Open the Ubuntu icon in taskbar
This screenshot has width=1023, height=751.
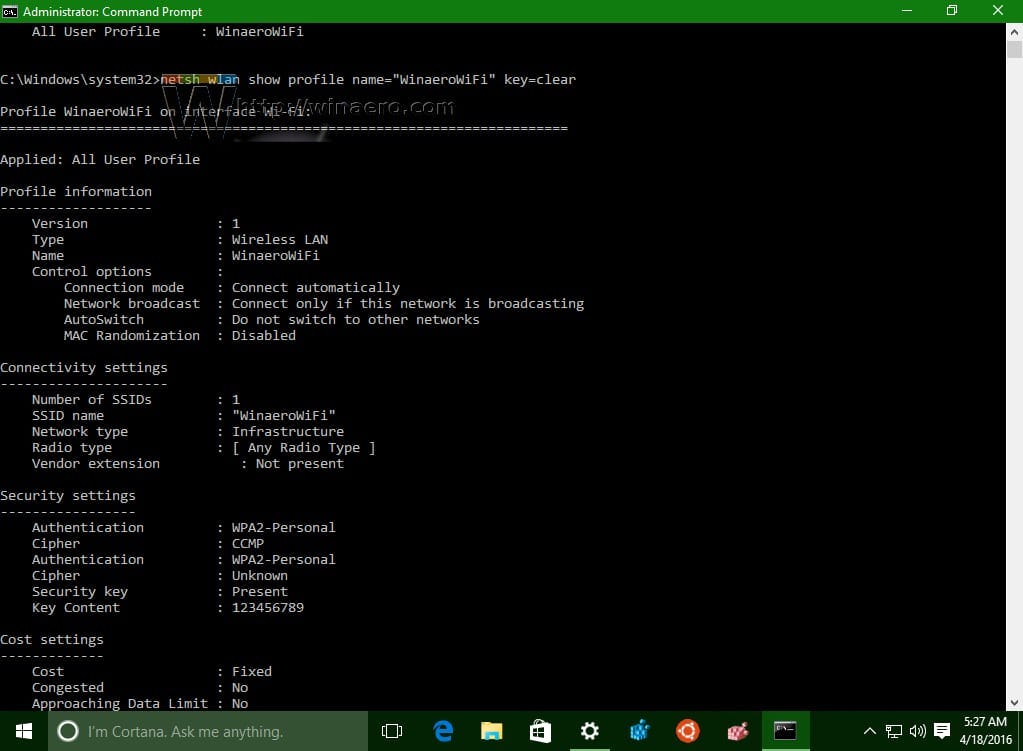[x=688, y=731]
